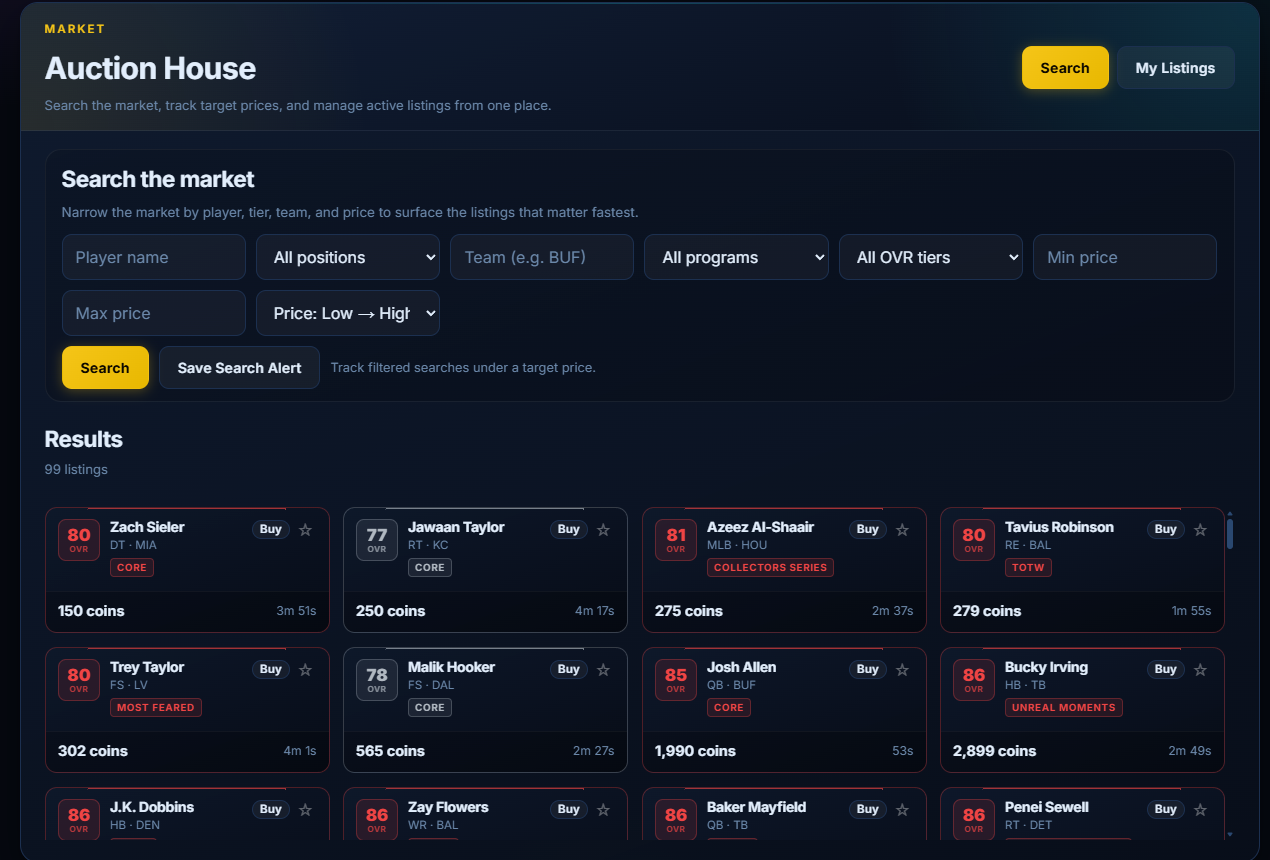Toggle star on Zay Flowers card
Screen dimensions: 1270x860
[603, 810]
